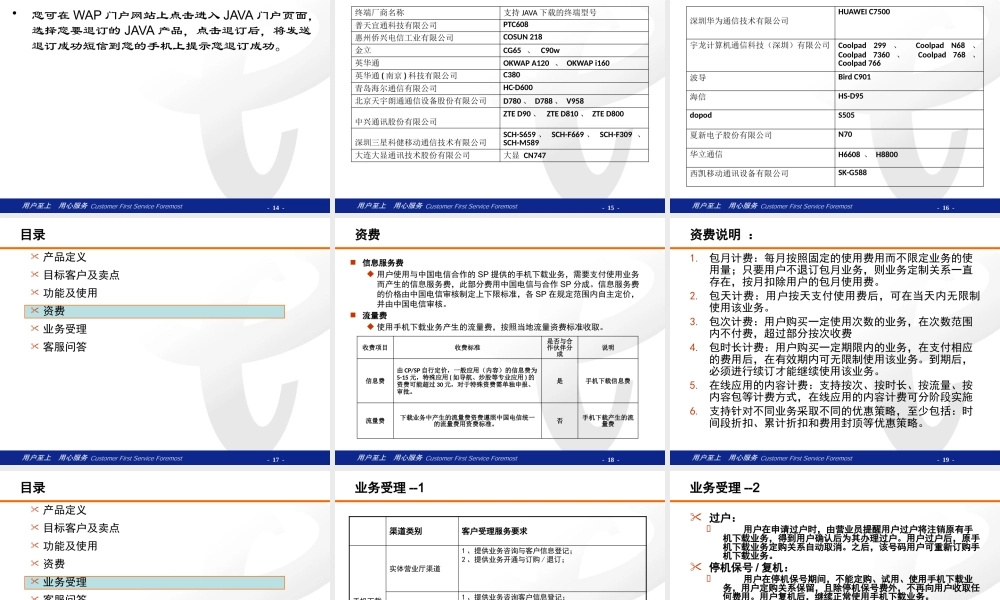This screenshot has width=1000, height=600.
Task: Open slide 18 titled 资费
Action: 499,342
